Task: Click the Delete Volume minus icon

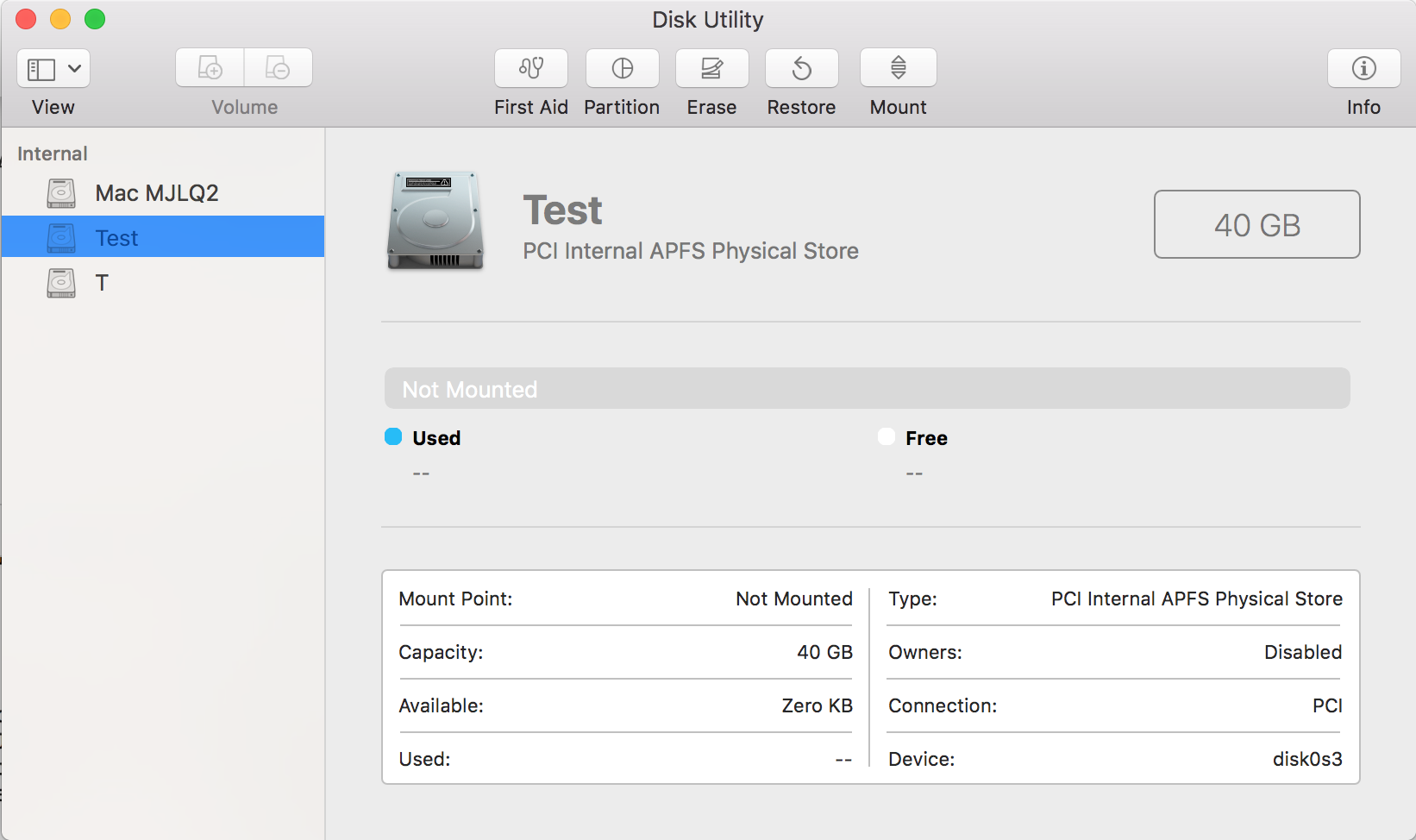Action: point(278,68)
